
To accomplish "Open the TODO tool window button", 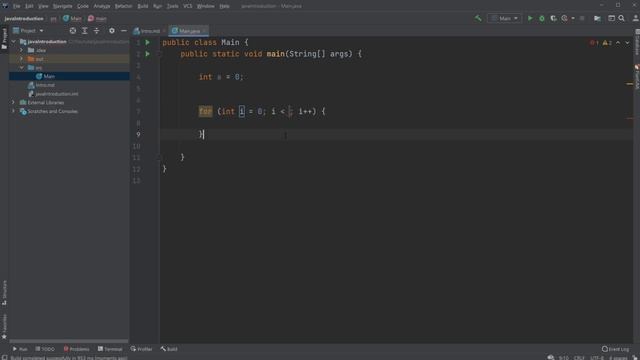I will tap(45, 349).
